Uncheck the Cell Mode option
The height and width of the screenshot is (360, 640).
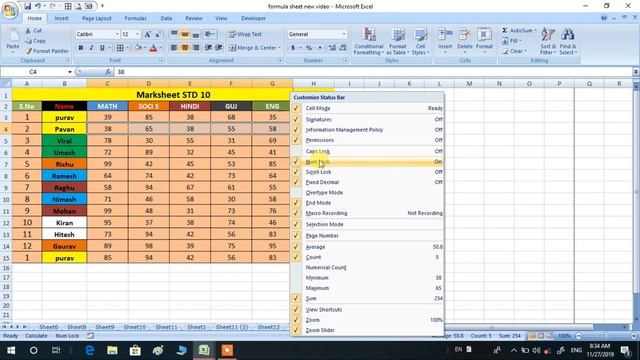click(367, 108)
